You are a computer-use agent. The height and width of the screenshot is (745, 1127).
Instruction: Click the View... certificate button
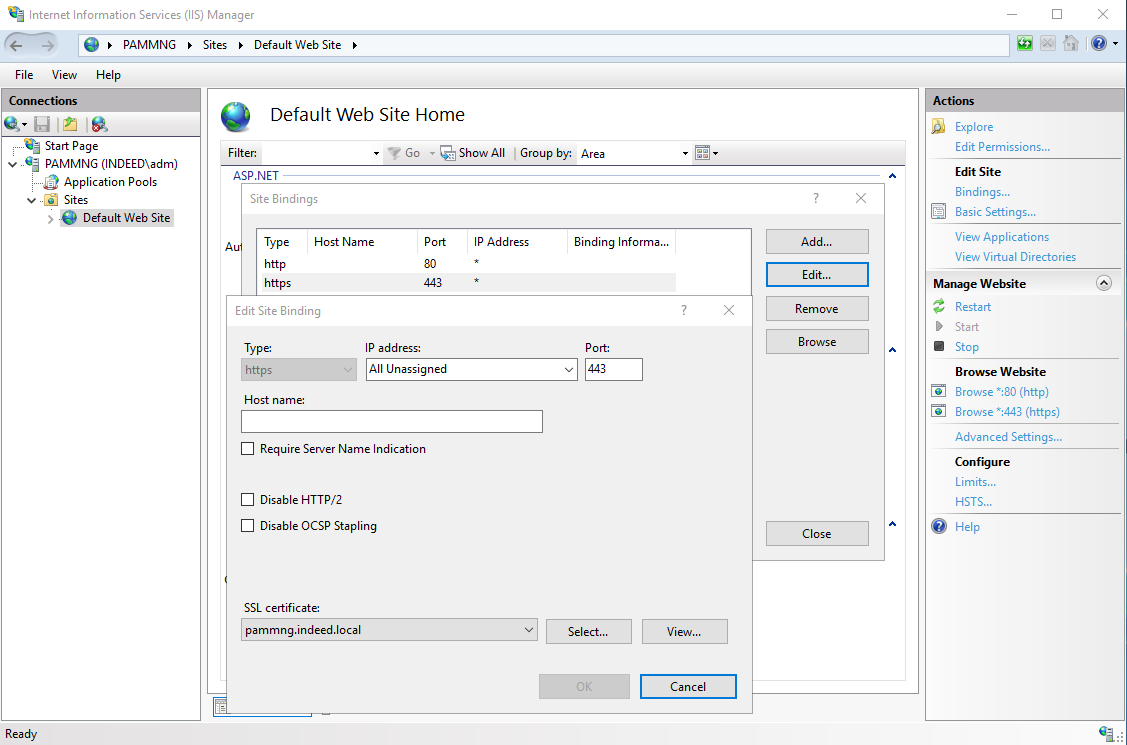coord(684,632)
